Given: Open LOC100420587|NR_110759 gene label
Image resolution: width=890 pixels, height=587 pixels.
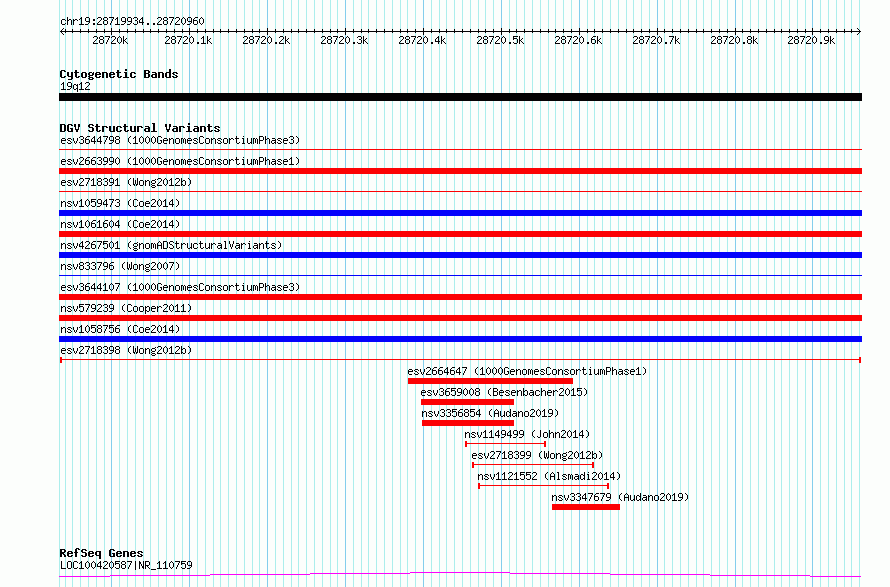Looking at the screenshot, I should (x=126, y=565).
